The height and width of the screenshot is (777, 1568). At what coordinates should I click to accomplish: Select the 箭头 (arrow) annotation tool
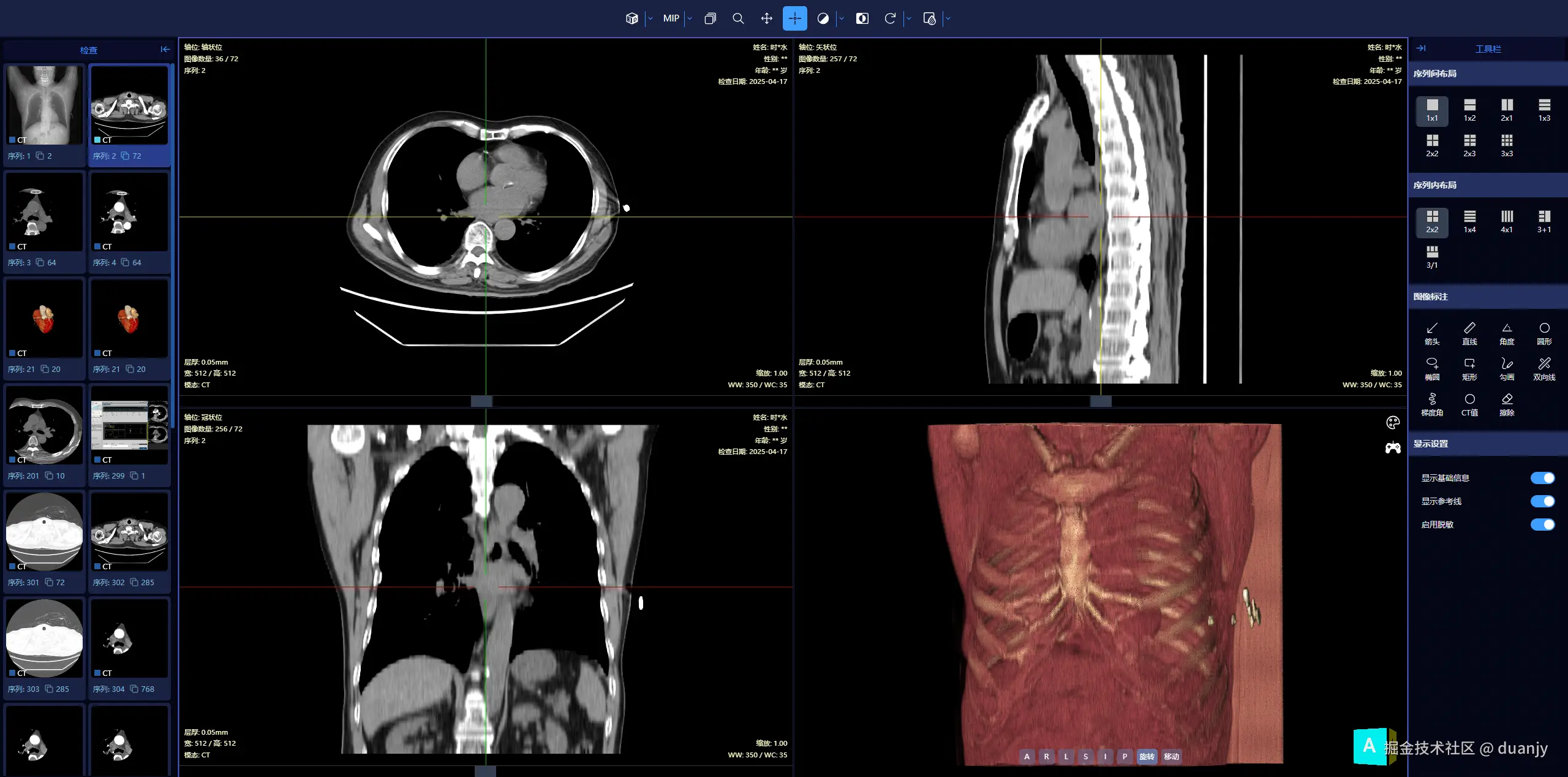coord(1432,334)
